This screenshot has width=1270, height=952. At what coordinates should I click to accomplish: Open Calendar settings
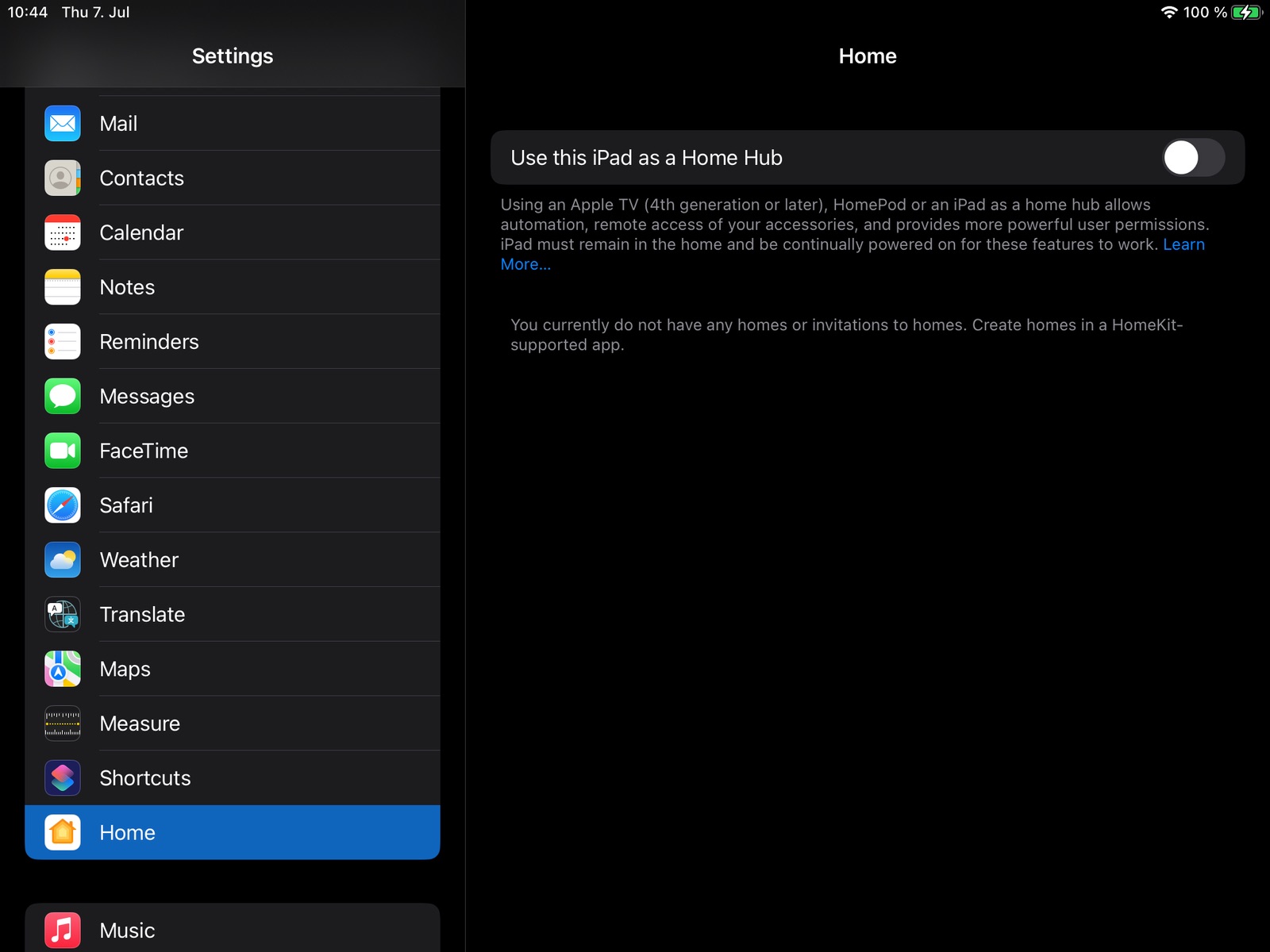pos(233,232)
